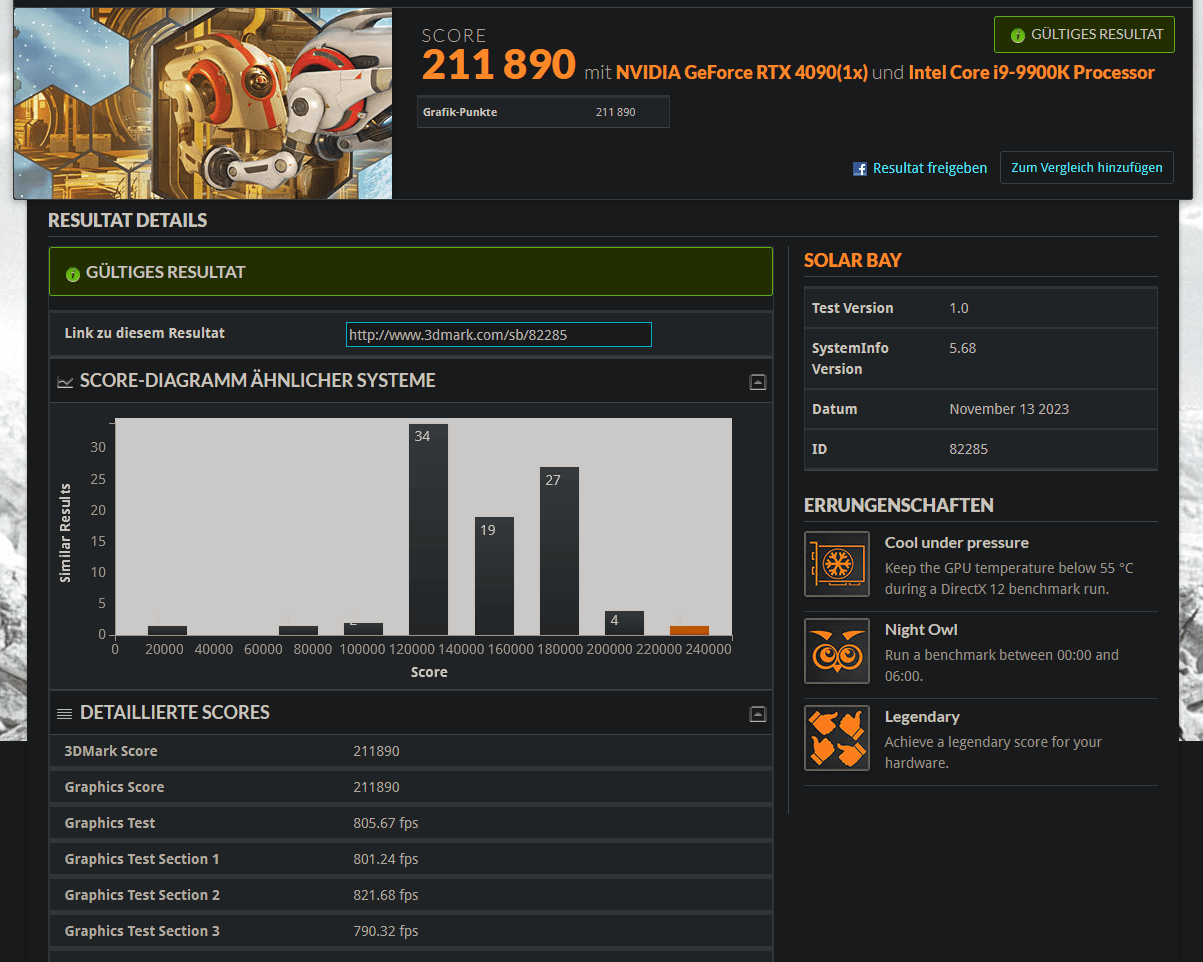Click the GÜLTIGES RESULTAT button top right
The width and height of the screenshot is (1203, 962).
[x=1084, y=34]
